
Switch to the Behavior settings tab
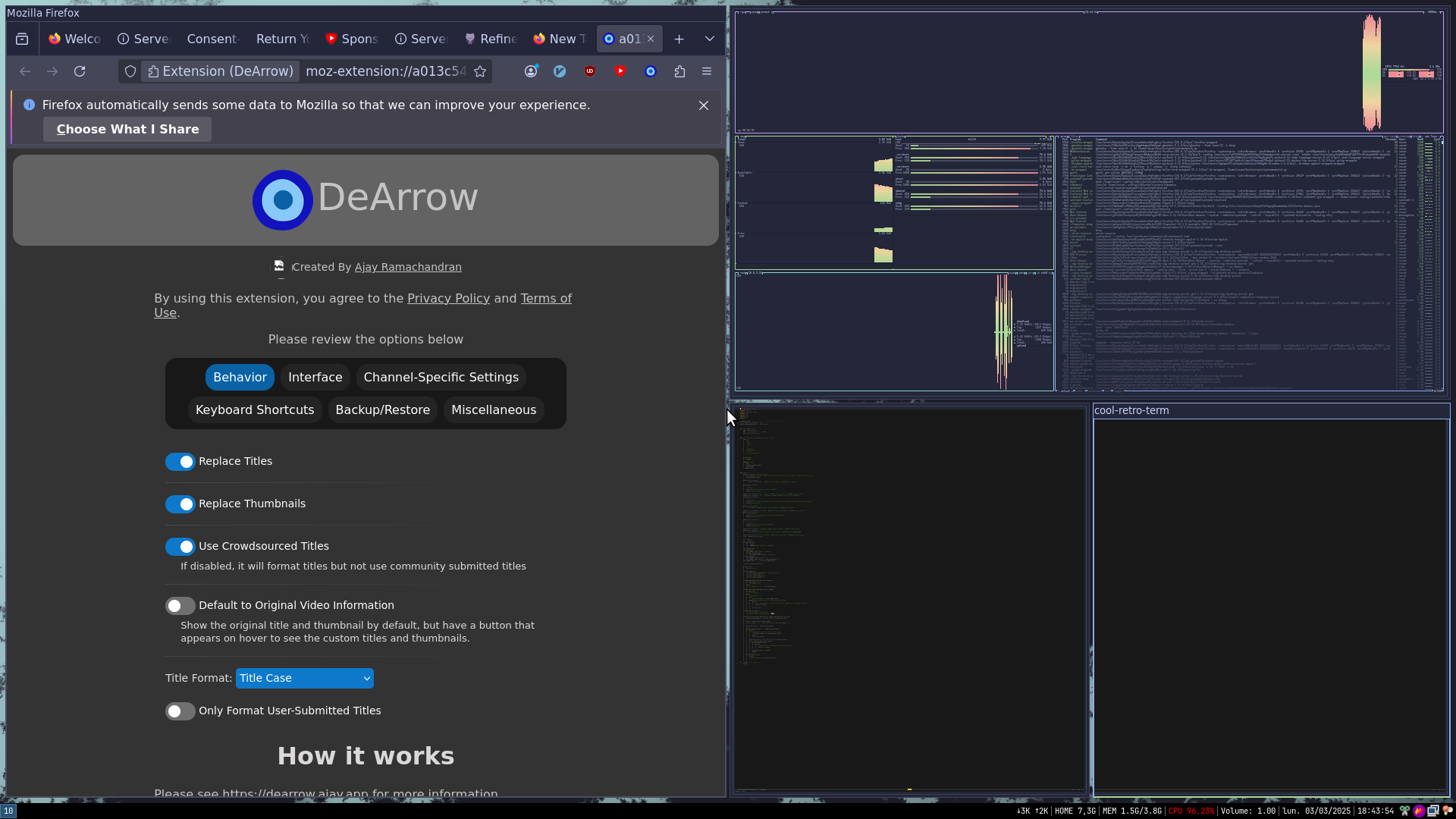(x=240, y=377)
